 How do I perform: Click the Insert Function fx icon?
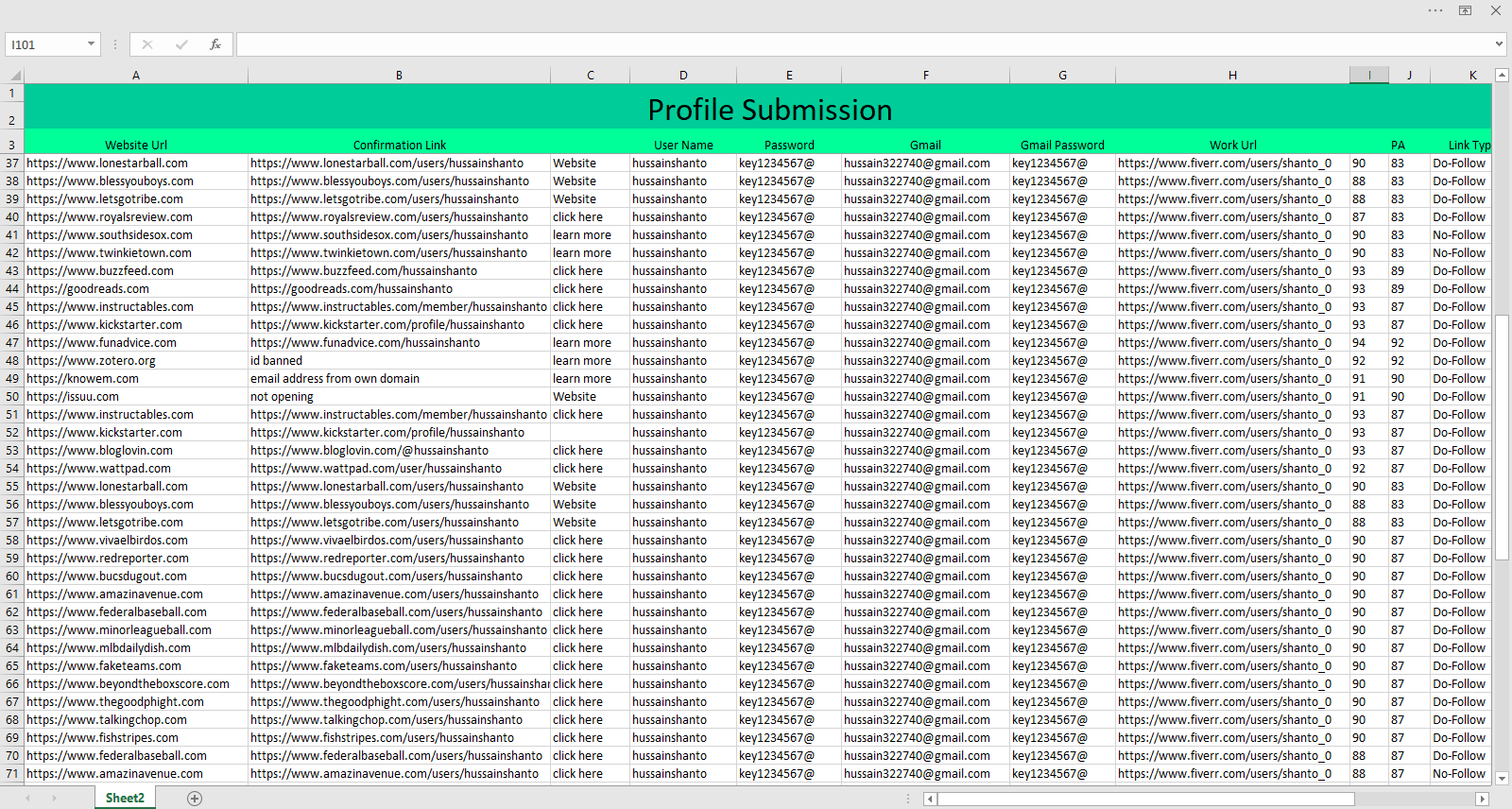(215, 44)
